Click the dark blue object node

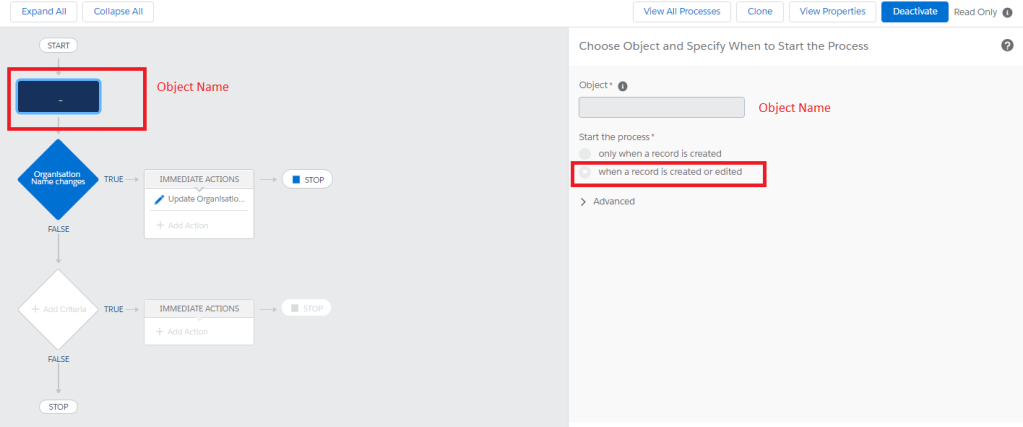point(59,97)
